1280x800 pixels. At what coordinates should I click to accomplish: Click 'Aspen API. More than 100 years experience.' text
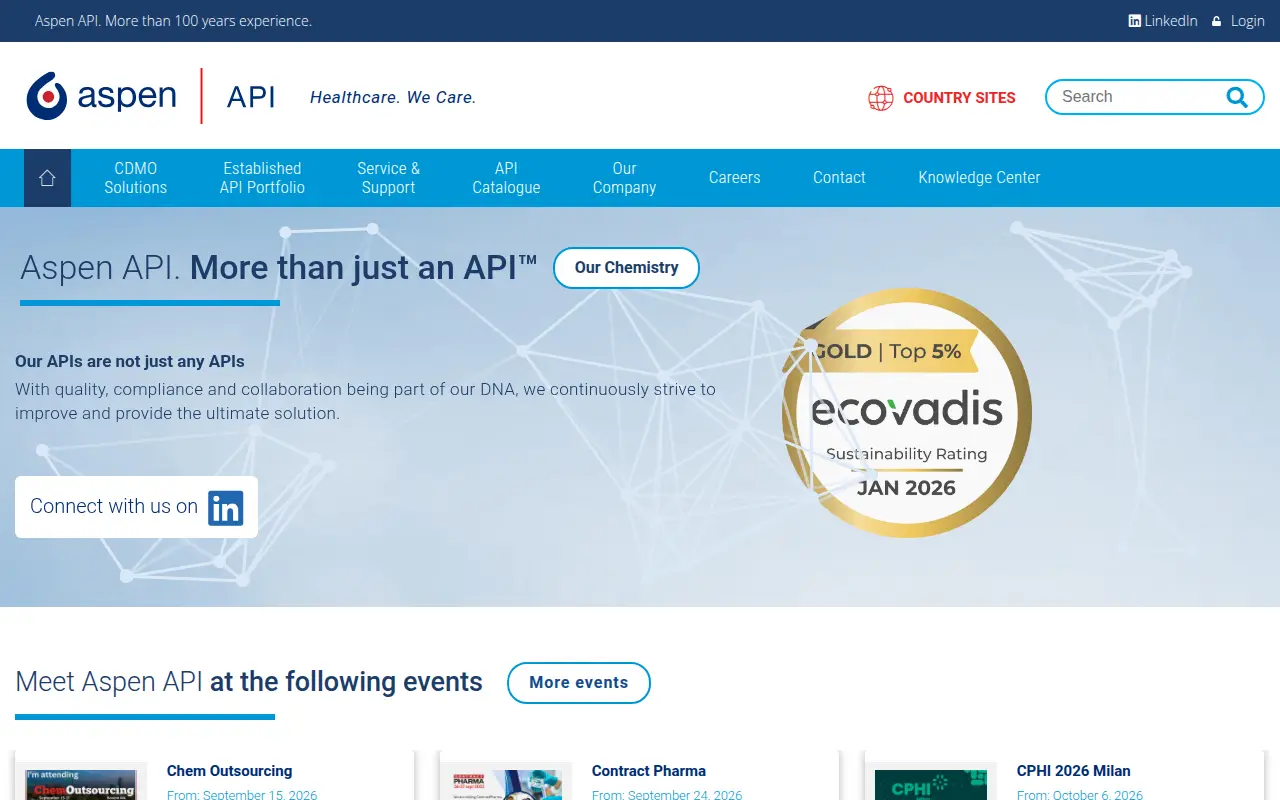pyautogui.click(x=173, y=21)
